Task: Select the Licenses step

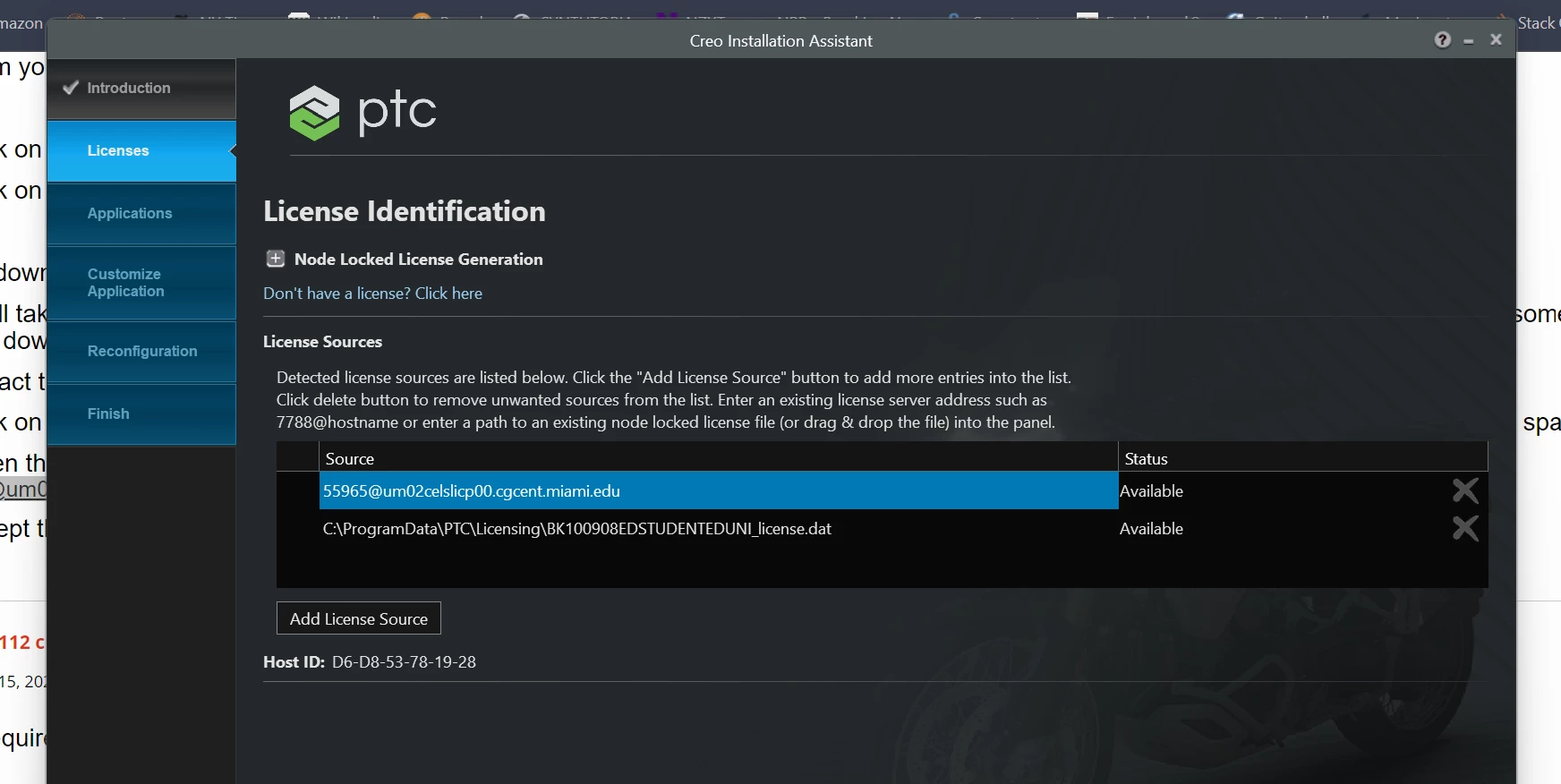Action: click(x=141, y=151)
